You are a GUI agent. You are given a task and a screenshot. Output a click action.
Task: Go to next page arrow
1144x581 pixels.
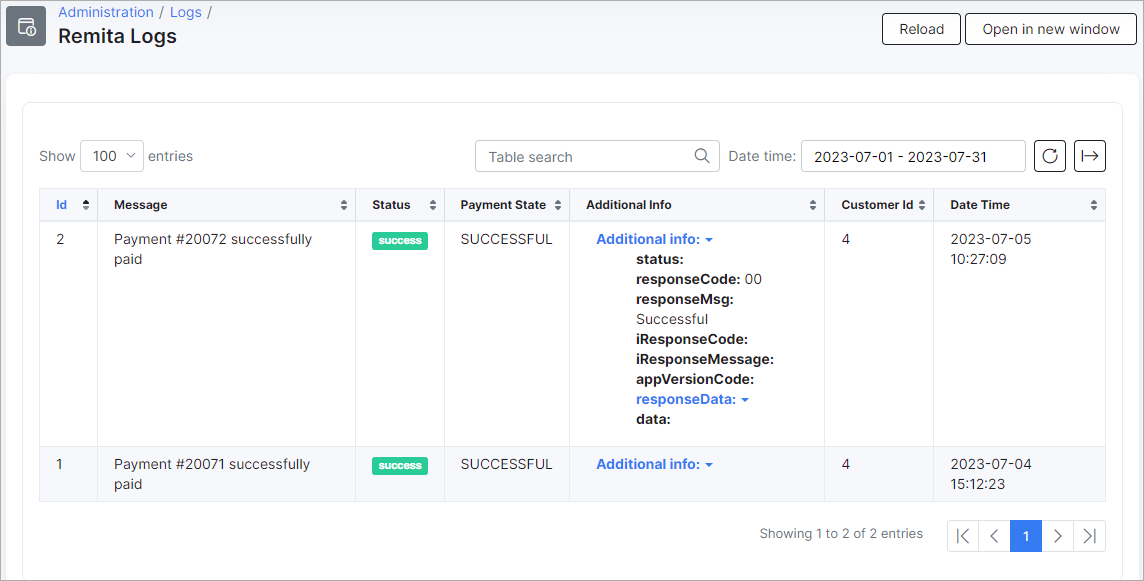[x=1057, y=536]
